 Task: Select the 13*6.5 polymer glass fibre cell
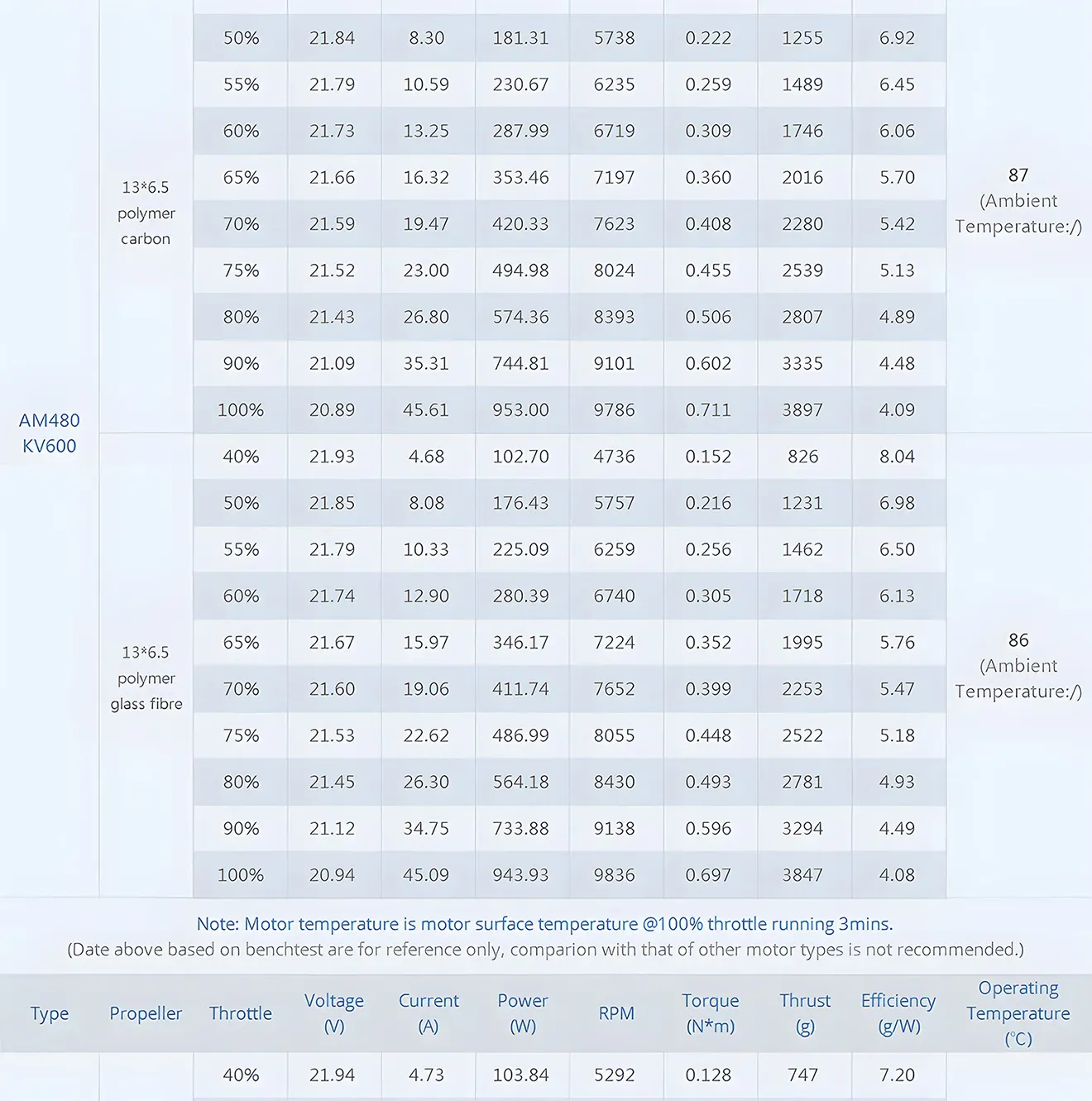click(x=146, y=678)
